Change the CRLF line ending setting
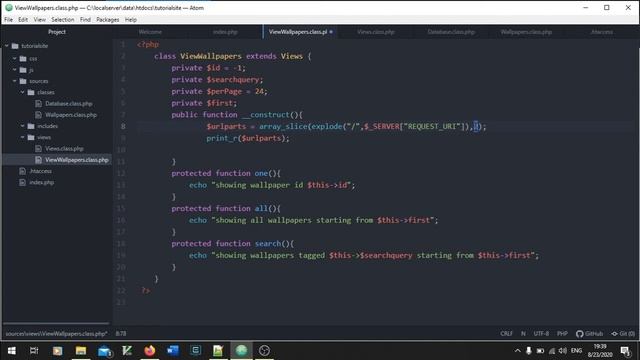This screenshot has height=360, width=640. pos(506,333)
